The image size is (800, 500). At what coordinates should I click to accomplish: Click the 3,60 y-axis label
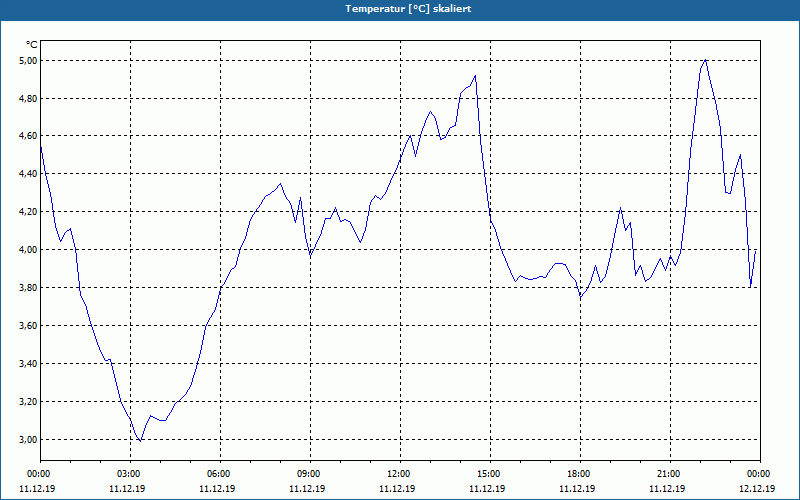click(29, 326)
